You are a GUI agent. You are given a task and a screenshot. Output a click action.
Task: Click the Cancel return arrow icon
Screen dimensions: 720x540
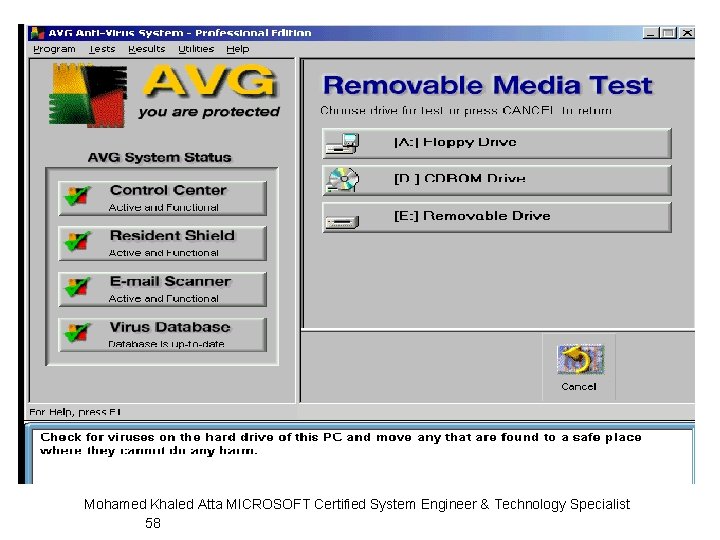(580, 359)
